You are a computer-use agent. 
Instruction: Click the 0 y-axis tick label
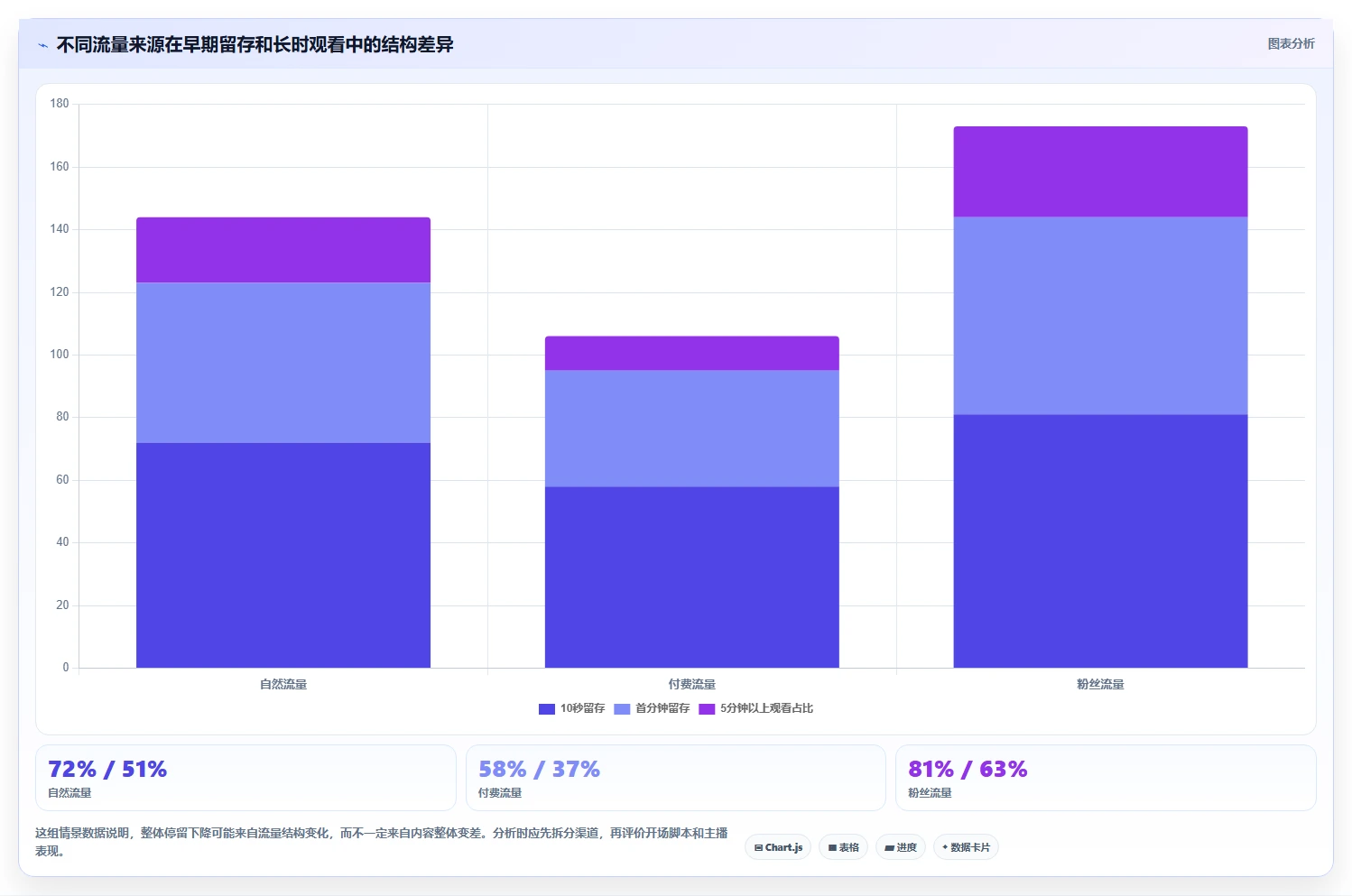point(66,668)
